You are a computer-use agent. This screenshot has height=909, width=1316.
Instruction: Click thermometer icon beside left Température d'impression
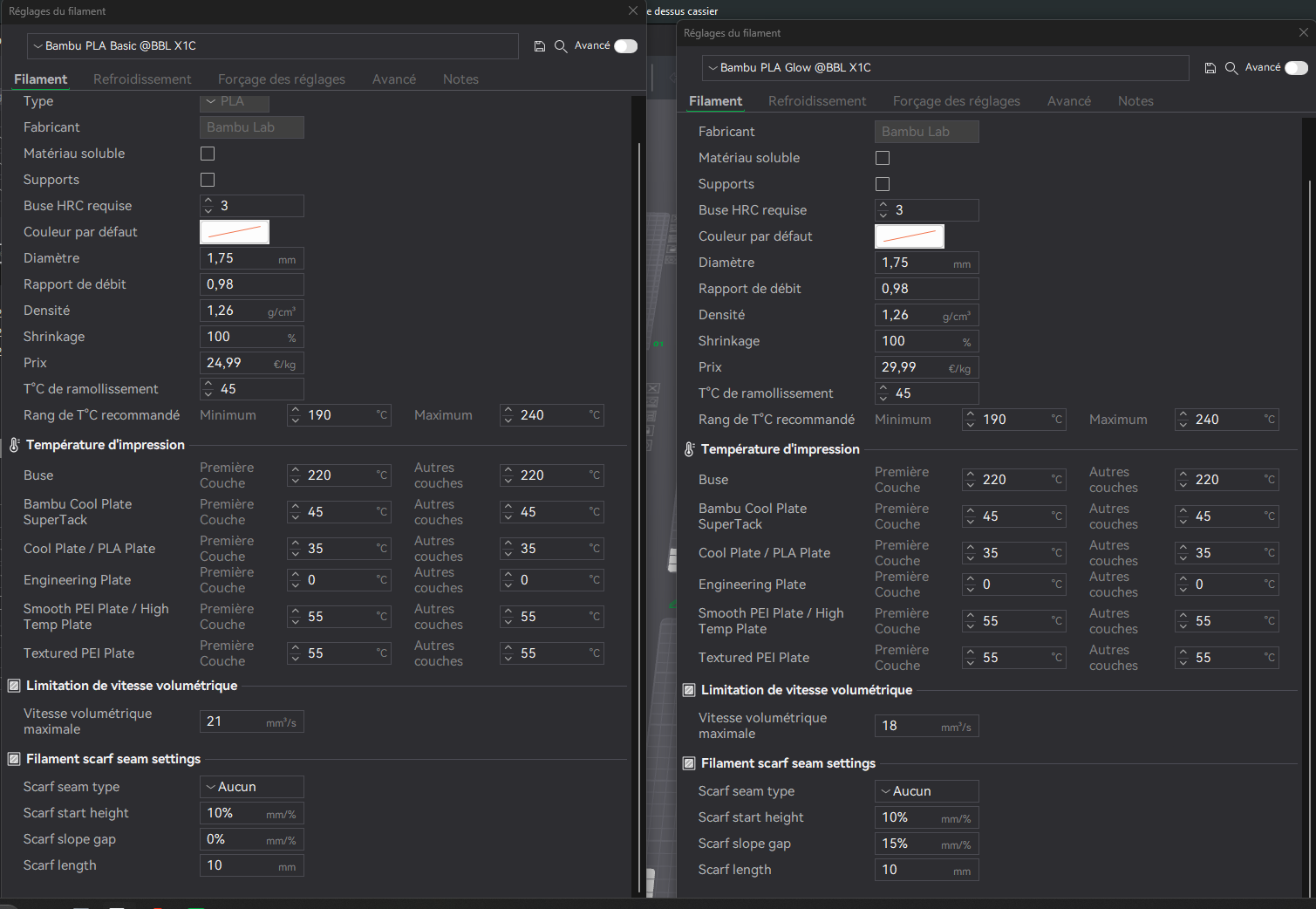coord(14,445)
